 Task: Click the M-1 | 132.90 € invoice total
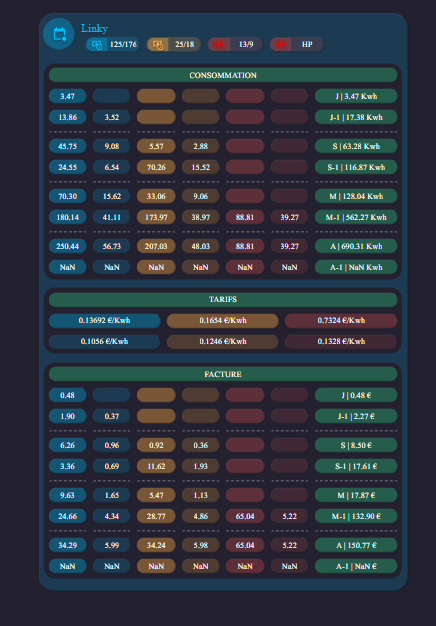click(356, 516)
